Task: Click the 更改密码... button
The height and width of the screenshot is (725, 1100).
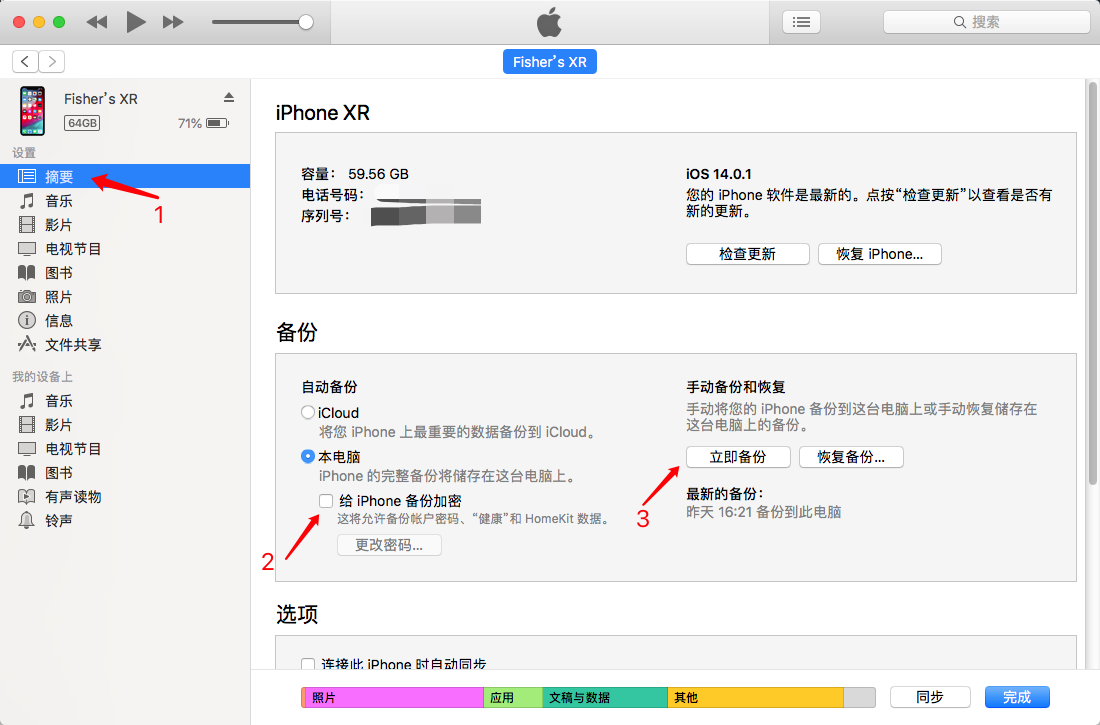Action: pos(389,545)
